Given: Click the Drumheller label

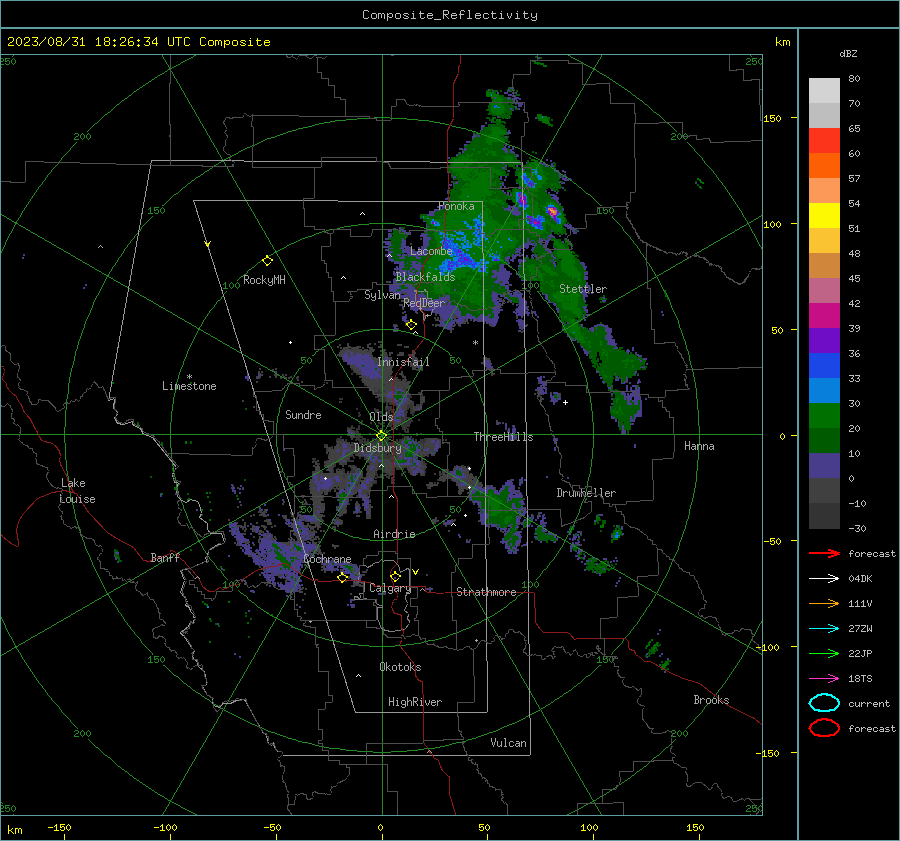Looking at the screenshot, I should [x=586, y=493].
